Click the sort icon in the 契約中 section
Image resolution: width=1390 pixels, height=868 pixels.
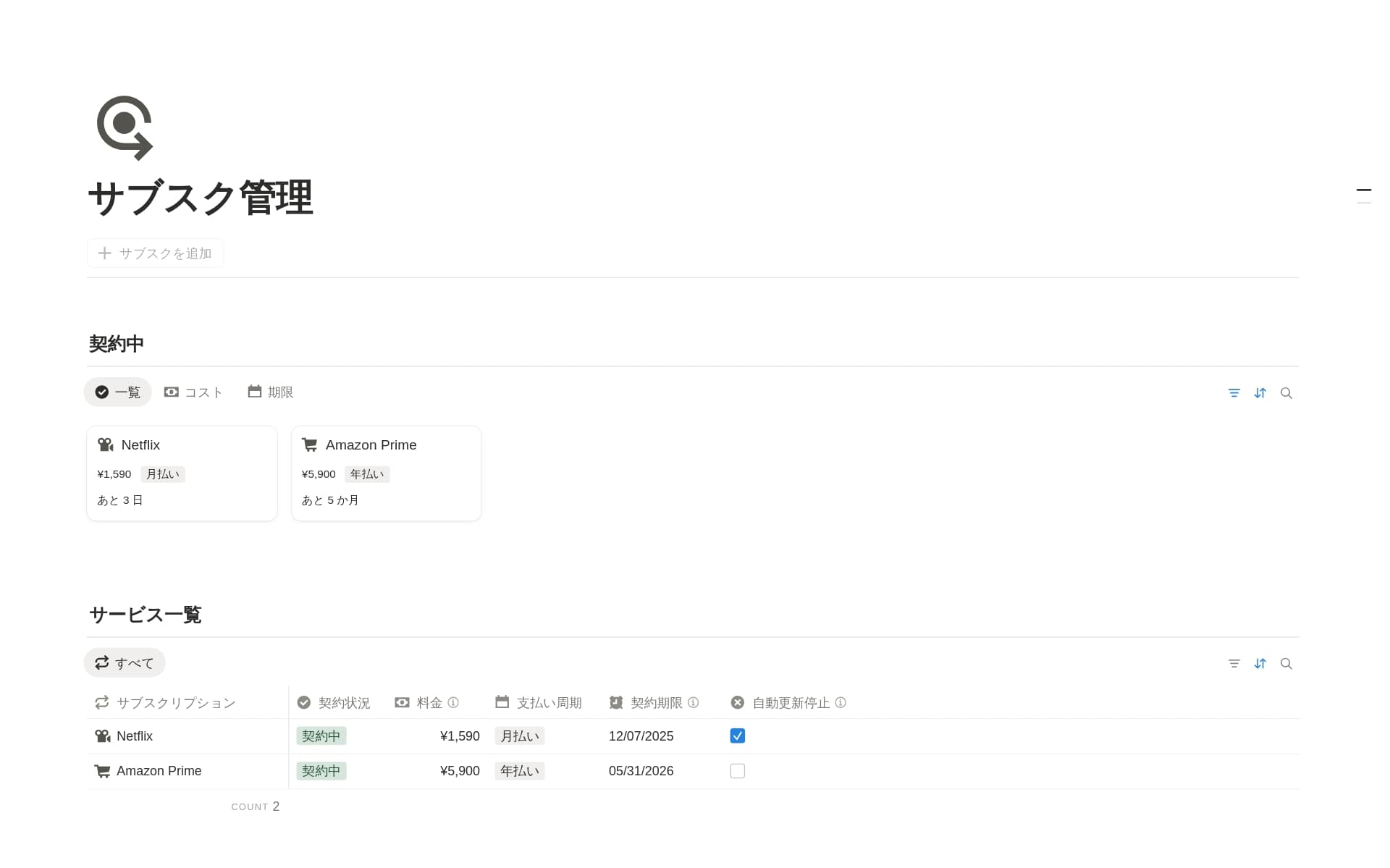point(1260,393)
